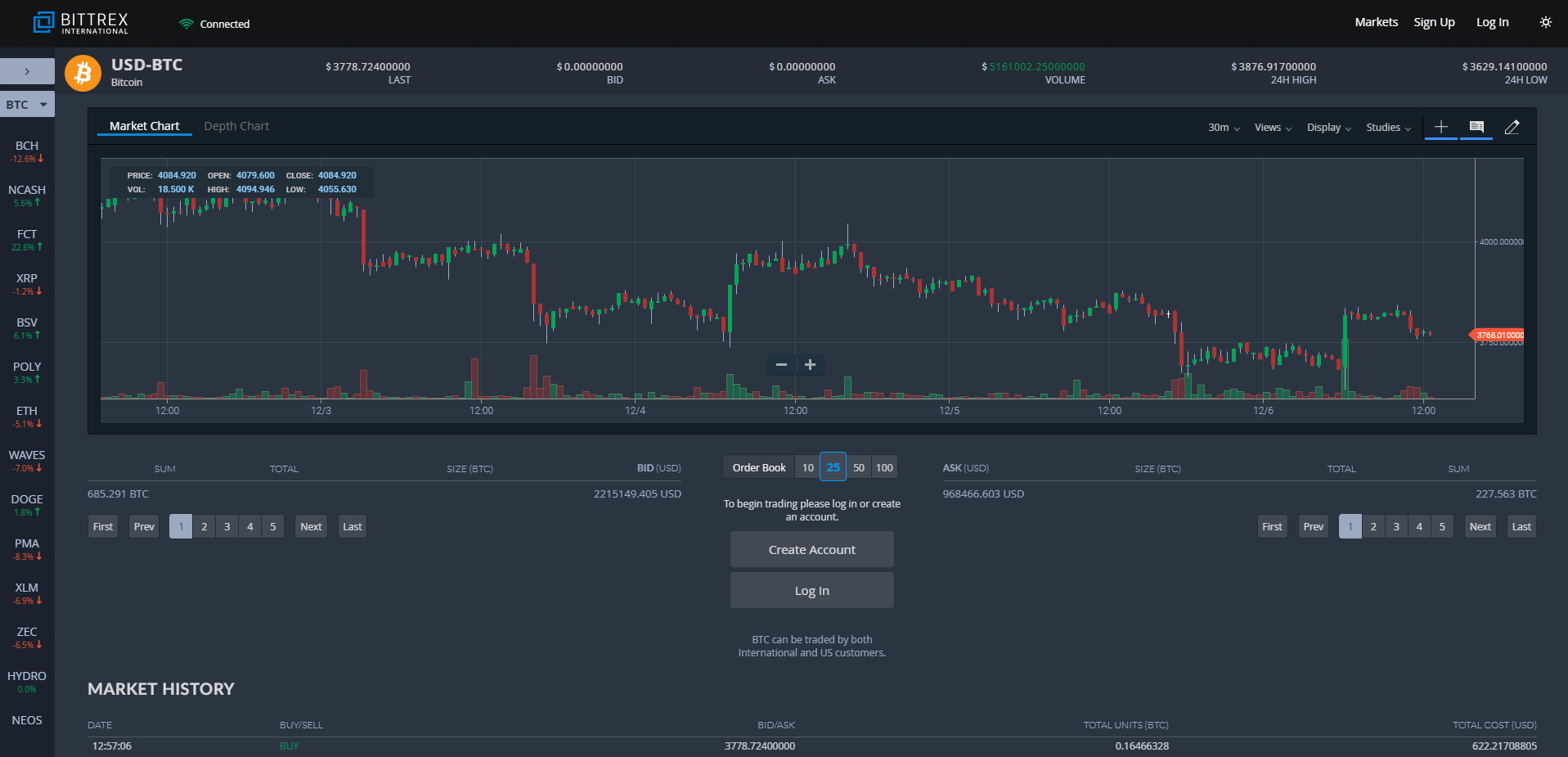Open the Markets page from top navigation
Viewport: 1568px width, 757px height.
pyautogui.click(x=1376, y=22)
